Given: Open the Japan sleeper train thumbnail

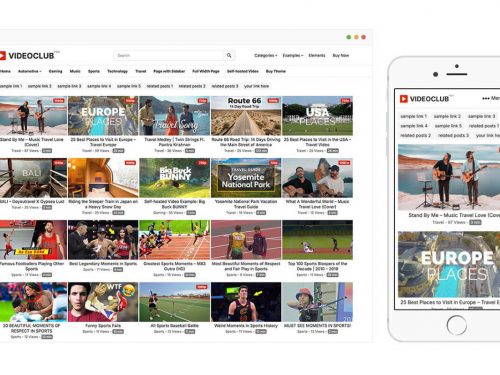Looking at the screenshot, I should (103, 178).
